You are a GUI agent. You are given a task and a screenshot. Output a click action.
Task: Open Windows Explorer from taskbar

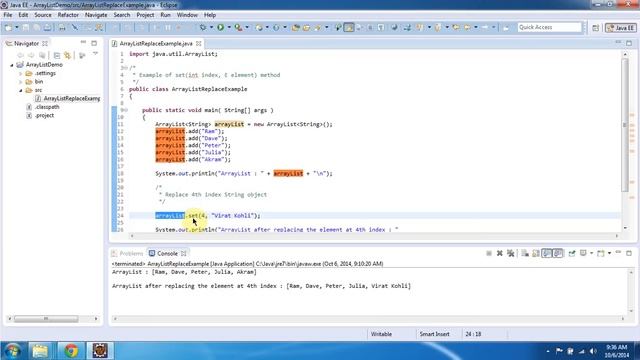(x=40, y=351)
